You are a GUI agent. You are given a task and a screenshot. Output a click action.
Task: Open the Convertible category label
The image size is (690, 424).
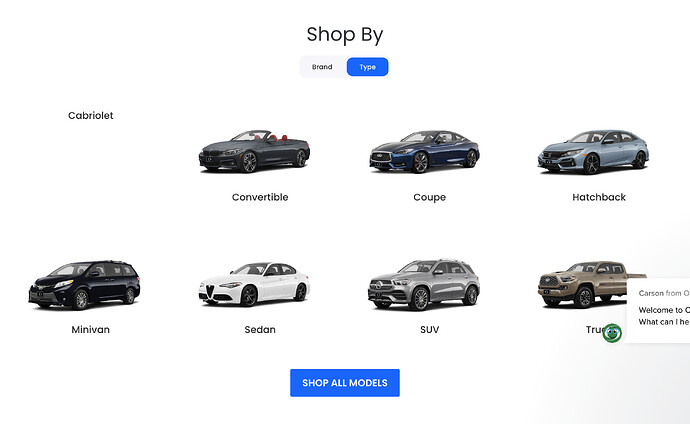point(260,197)
